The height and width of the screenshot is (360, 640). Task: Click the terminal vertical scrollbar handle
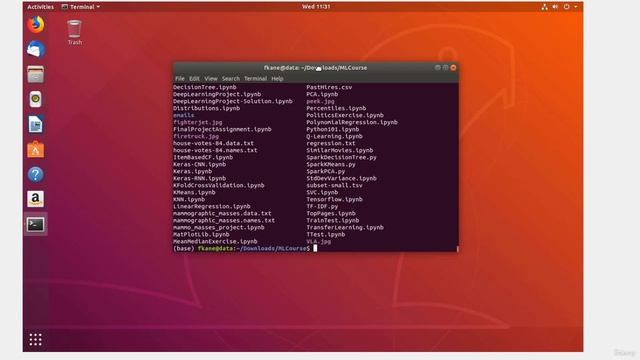point(457,249)
